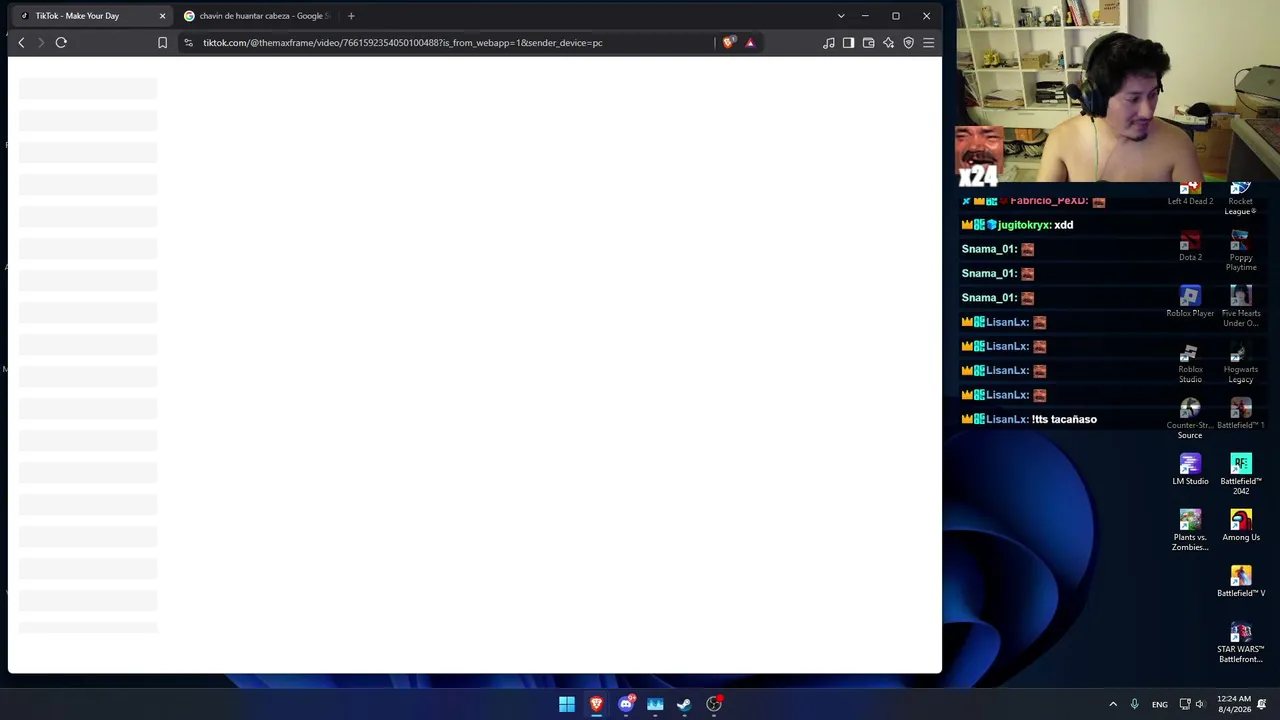Select the Plants vs. Zombies desktop shortcut
This screenshot has width=1280, height=720.
[1190, 531]
